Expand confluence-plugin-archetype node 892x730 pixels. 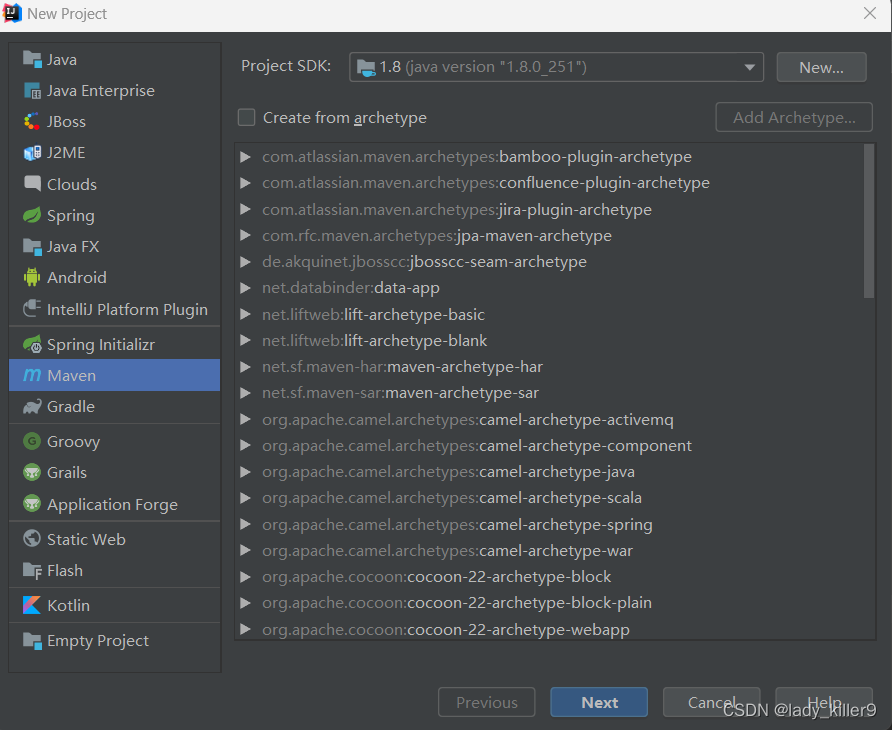coord(246,183)
